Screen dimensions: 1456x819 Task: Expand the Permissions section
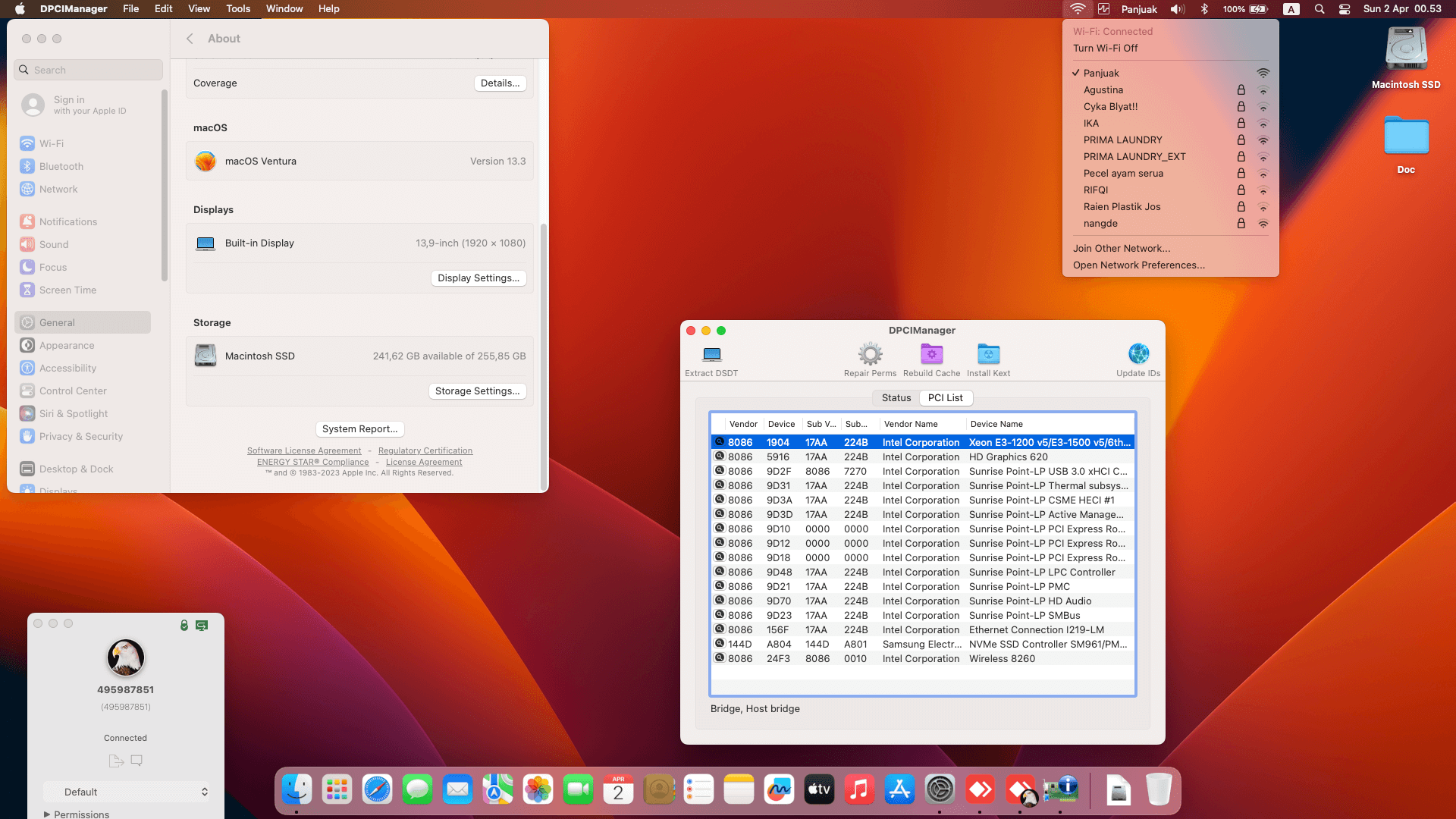point(76,814)
